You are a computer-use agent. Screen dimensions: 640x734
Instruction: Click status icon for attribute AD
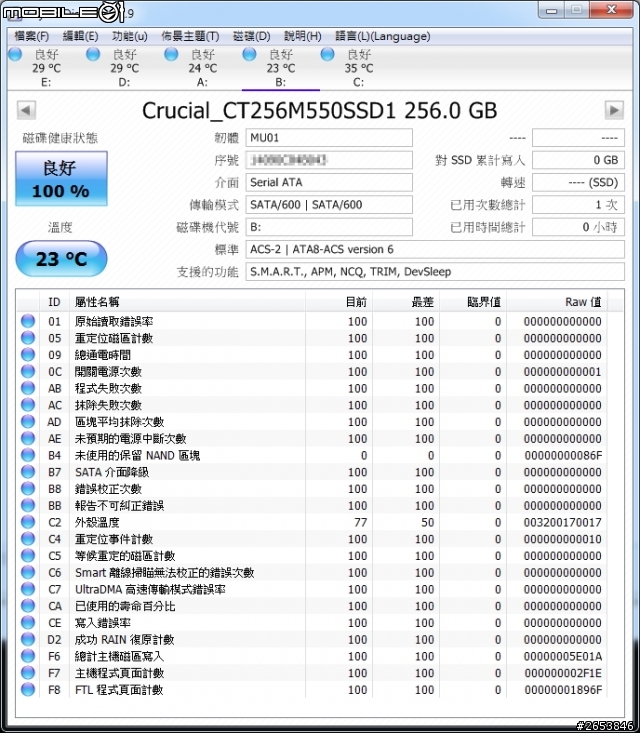point(28,421)
